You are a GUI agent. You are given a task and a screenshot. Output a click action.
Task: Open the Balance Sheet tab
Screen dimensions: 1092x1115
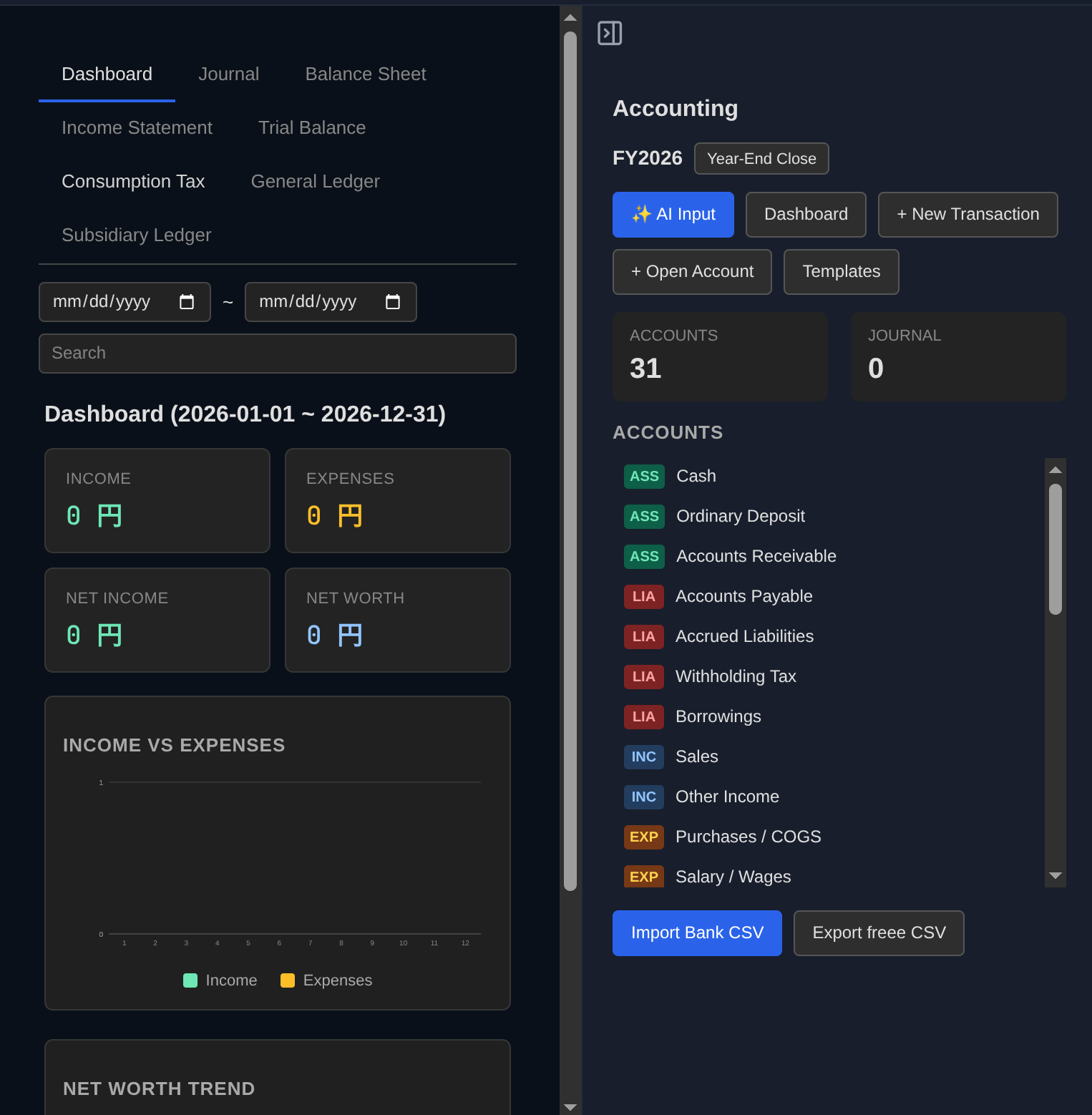365,74
